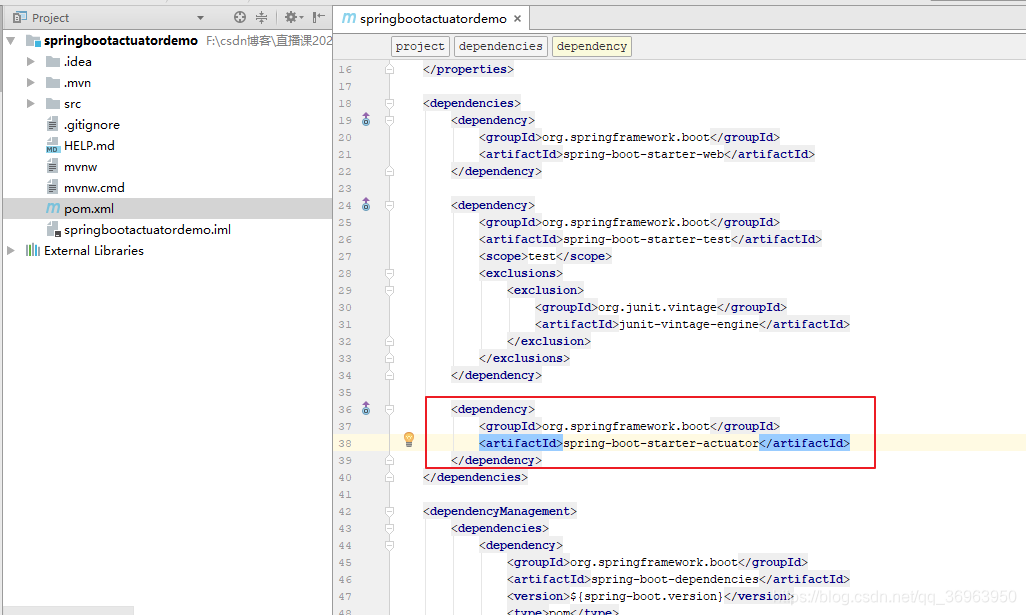
Task: Click spring-boot-starter-actuator text on line 38
Action: 661,444
